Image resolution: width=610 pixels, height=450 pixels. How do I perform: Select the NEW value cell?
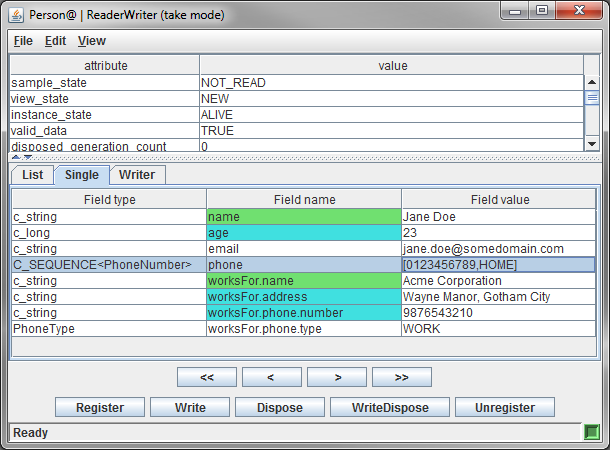(x=392, y=98)
